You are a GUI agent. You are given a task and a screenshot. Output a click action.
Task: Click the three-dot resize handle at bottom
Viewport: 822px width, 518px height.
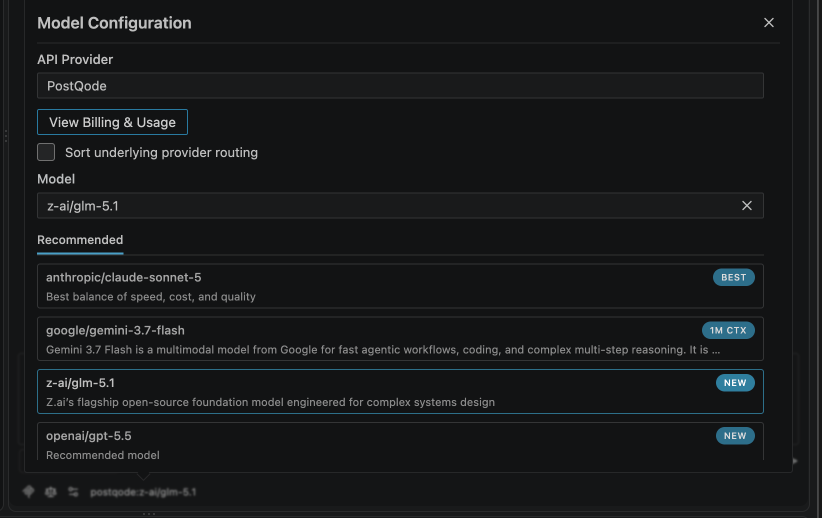(149, 514)
